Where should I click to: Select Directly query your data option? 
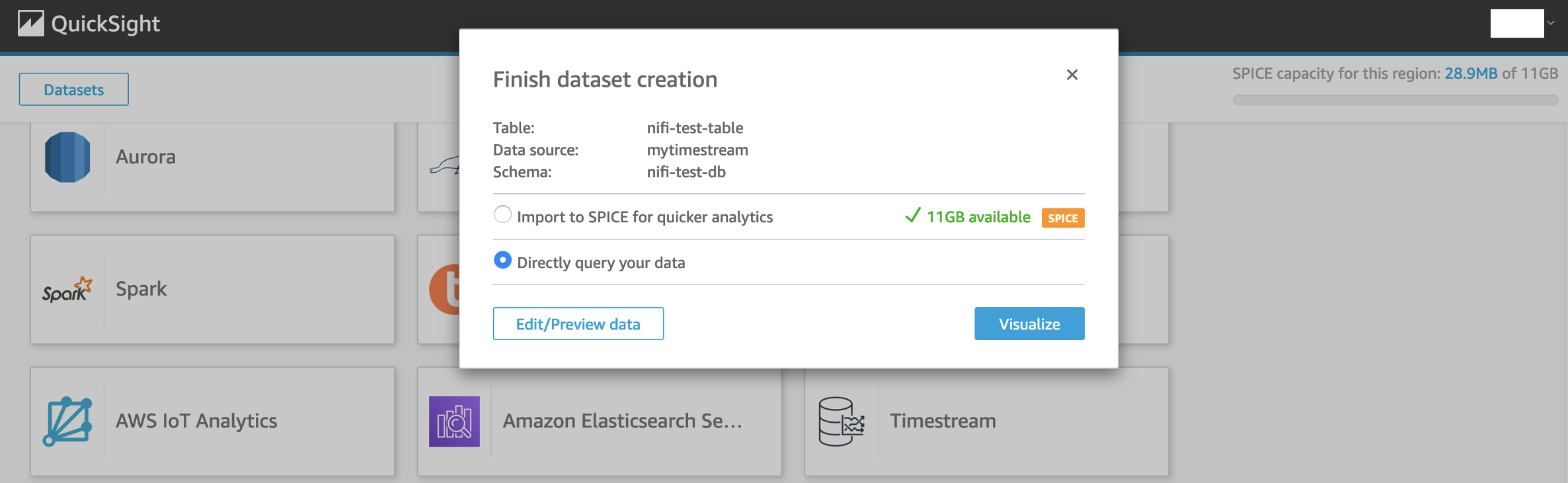[x=502, y=261]
